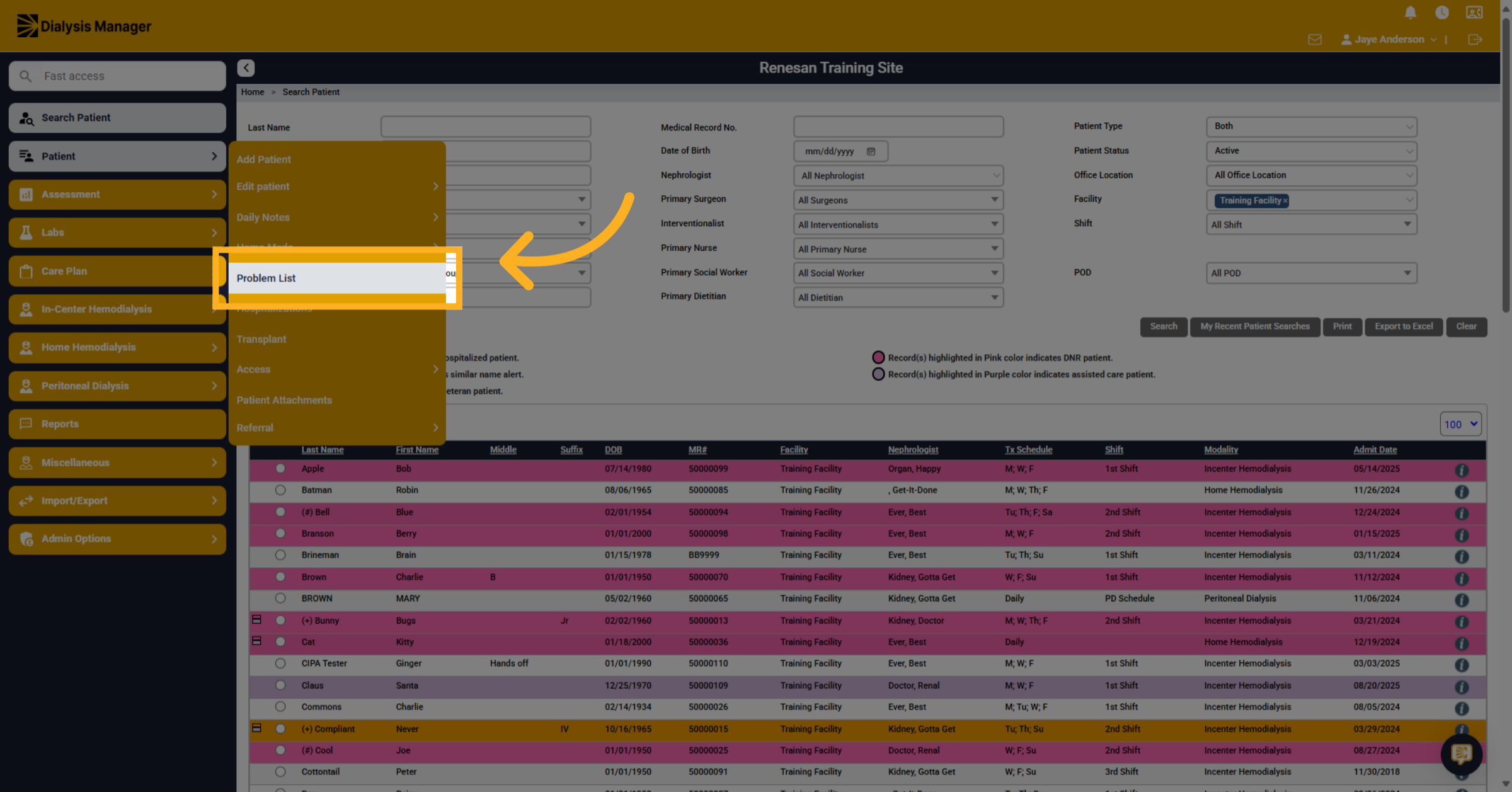Open the Primary Dietitian dropdown
Image resolution: width=1512 pixels, height=792 pixels.
[898, 297]
